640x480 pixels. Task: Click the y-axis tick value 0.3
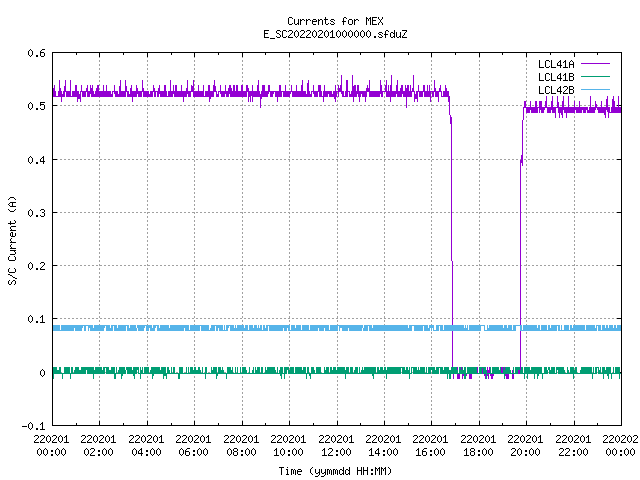click(x=36, y=213)
